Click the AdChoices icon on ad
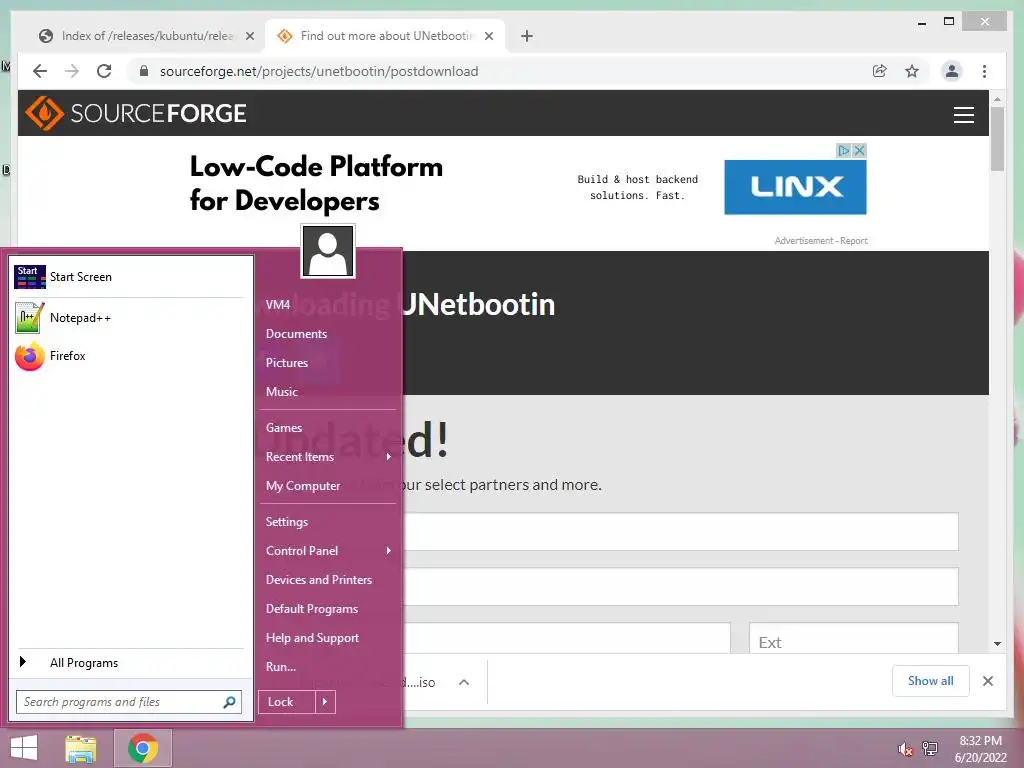Screen dimensions: 1024x768 coord(844,151)
